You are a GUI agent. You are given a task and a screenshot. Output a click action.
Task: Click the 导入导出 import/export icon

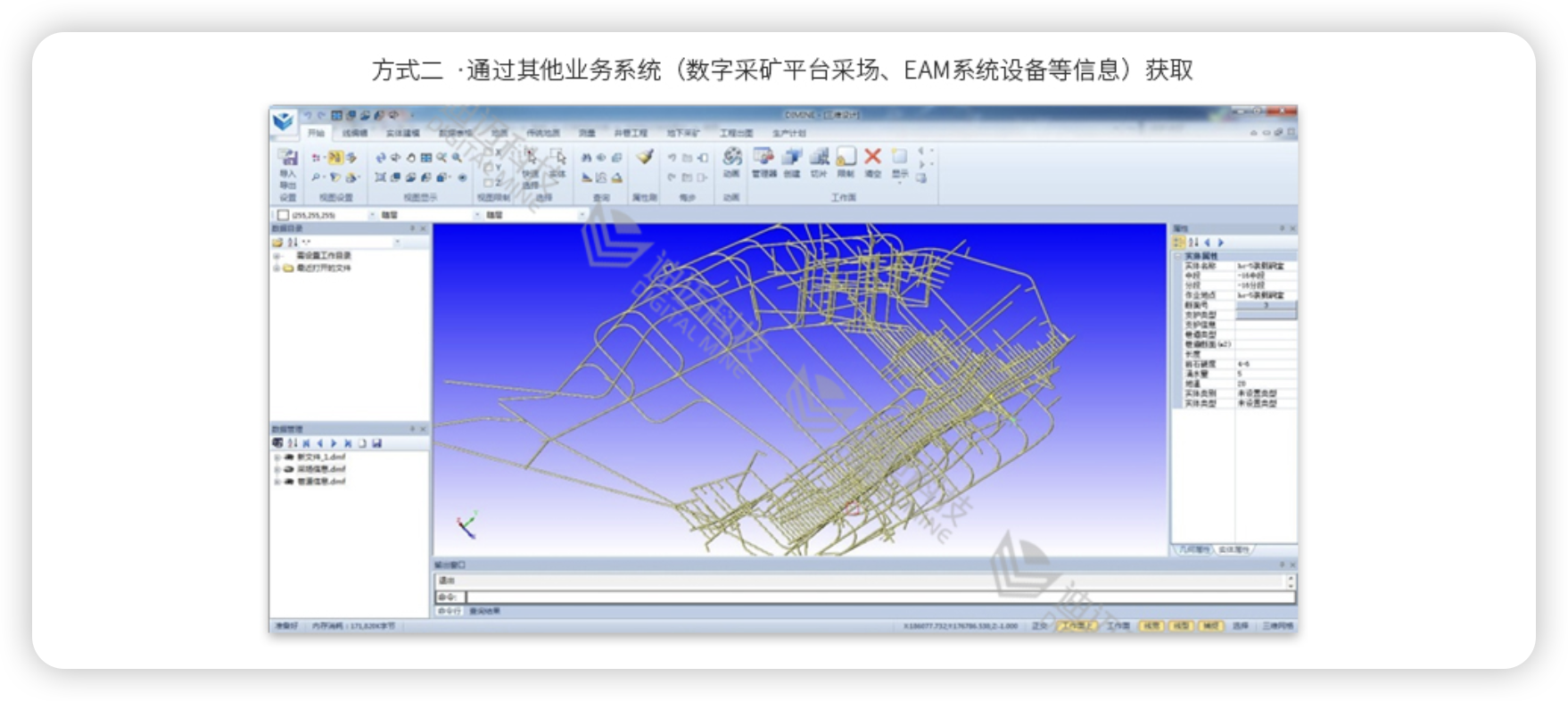tap(287, 159)
